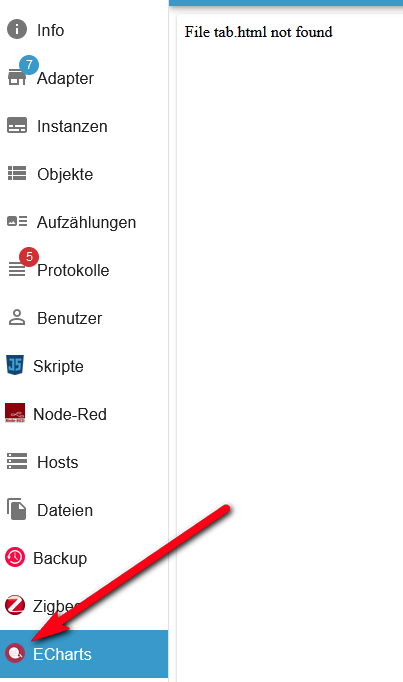Click the red Protokolle badge showing 5
This screenshot has width=403, height=682.
pyautogui.click(x=29, y=257)
